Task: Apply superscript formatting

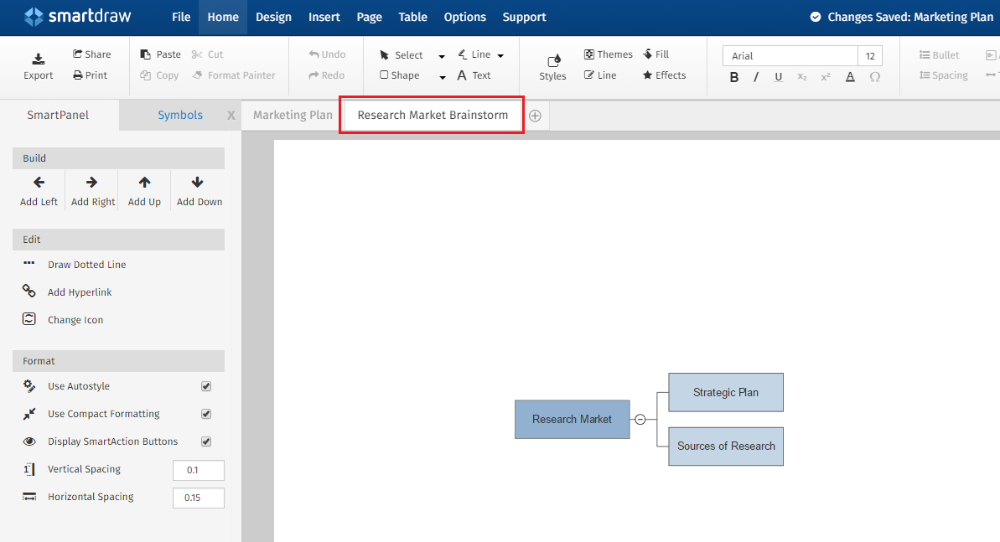Action: click(x=825, y=77)
